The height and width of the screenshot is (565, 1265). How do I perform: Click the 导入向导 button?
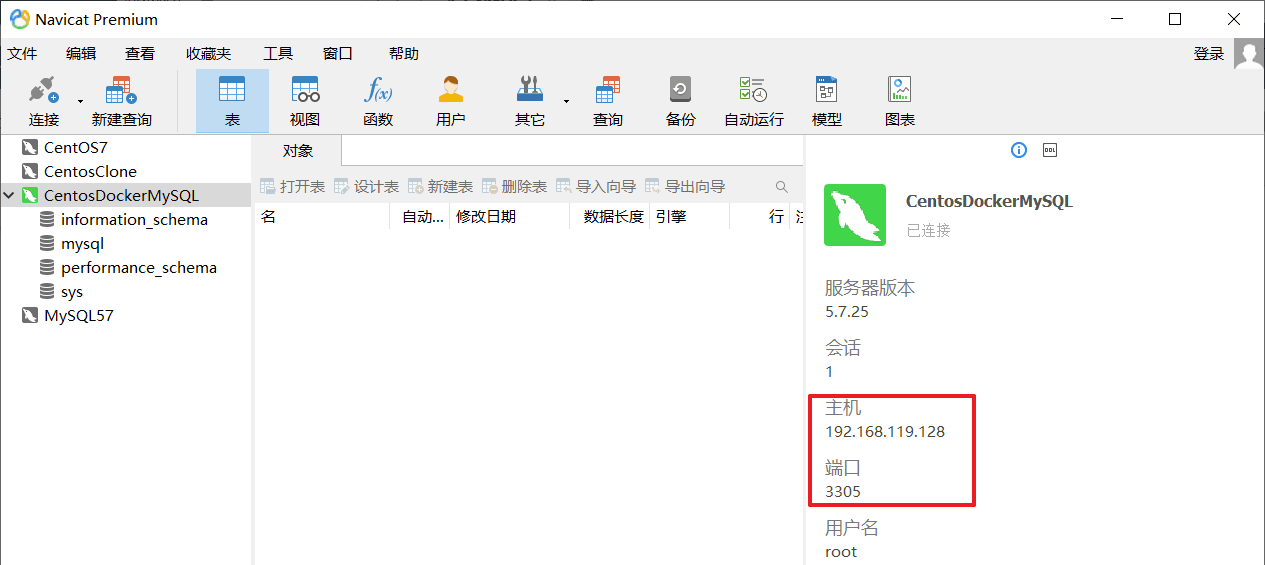(x=596, y=186)
